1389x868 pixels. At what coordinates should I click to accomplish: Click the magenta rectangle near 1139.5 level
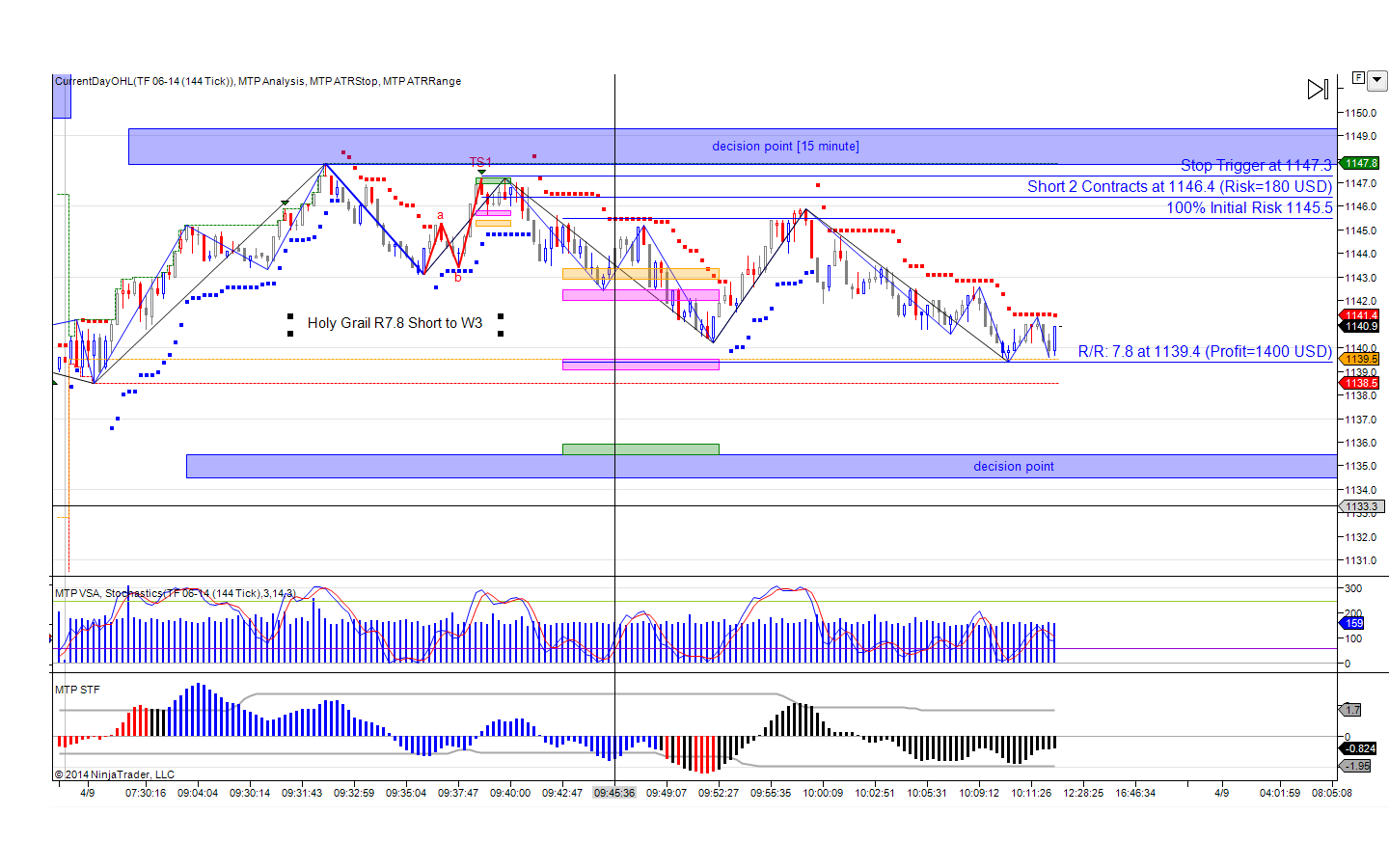(640, 365)
